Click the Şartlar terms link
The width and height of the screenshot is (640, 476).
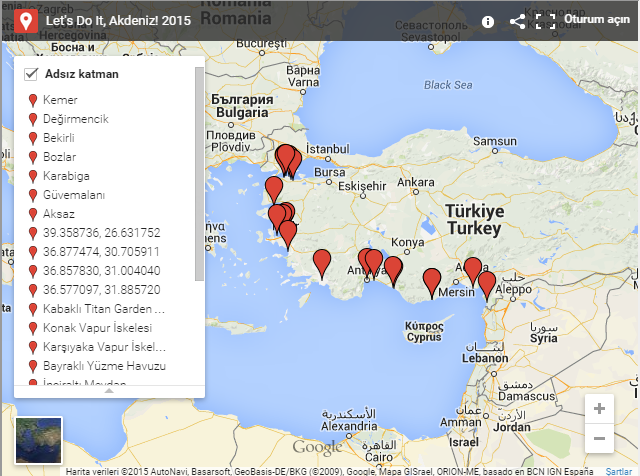(x=618, y=472)
